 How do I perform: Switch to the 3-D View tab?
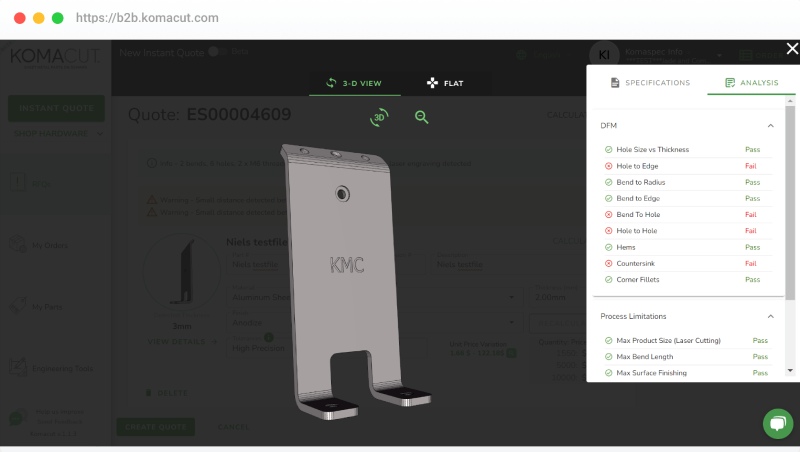click(x=354, y=83)
